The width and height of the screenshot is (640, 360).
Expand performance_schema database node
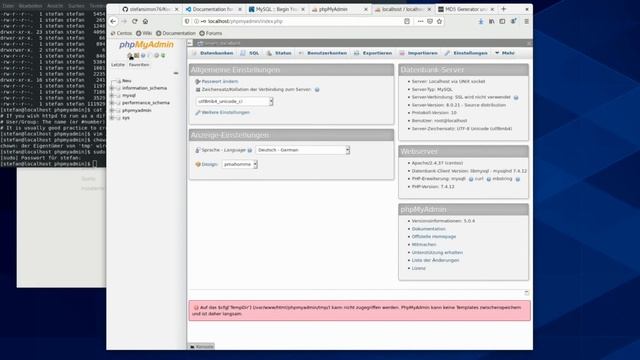click(x=112, y=103)
